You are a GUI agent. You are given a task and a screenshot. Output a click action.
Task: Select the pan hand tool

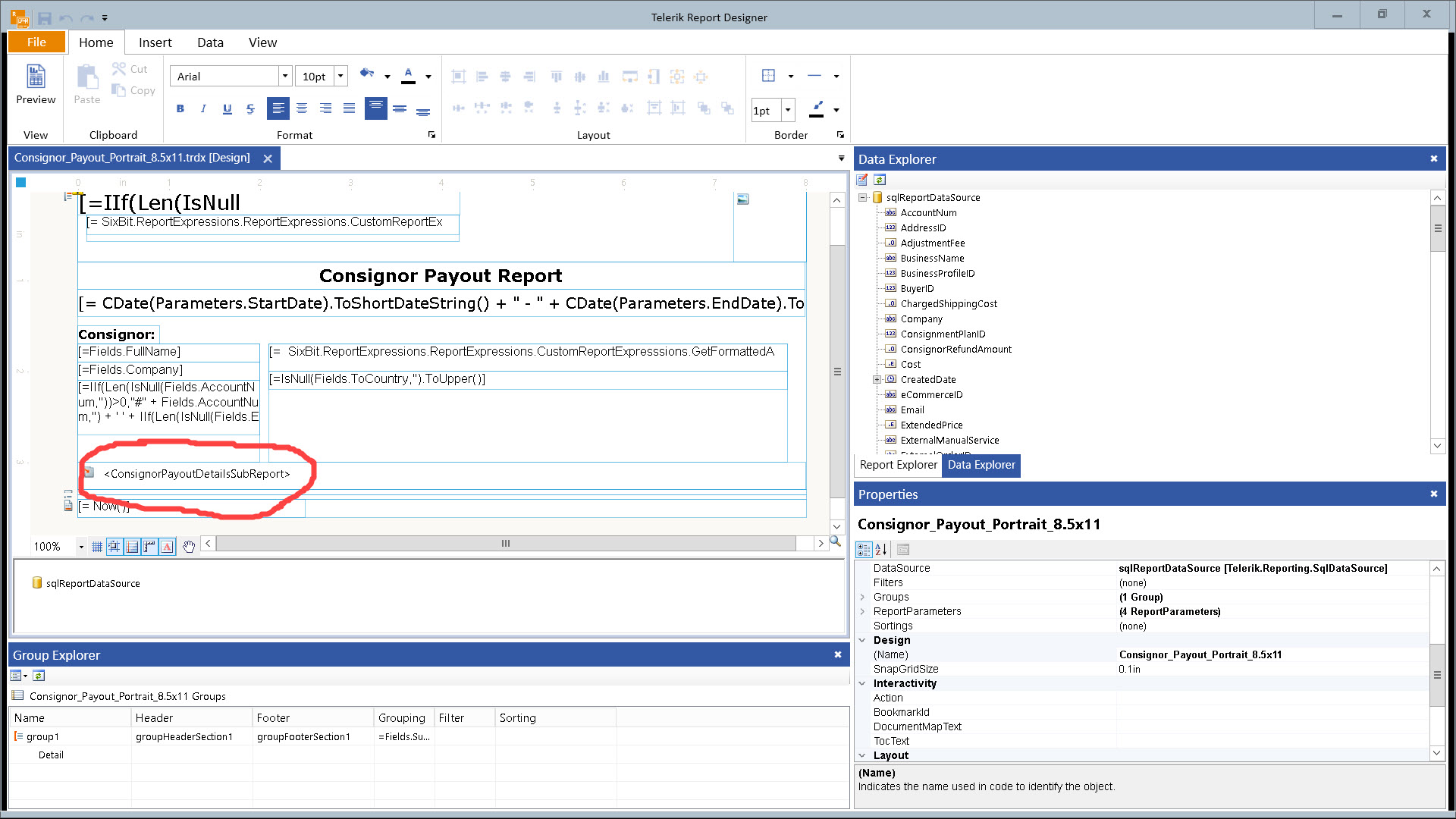189,546
